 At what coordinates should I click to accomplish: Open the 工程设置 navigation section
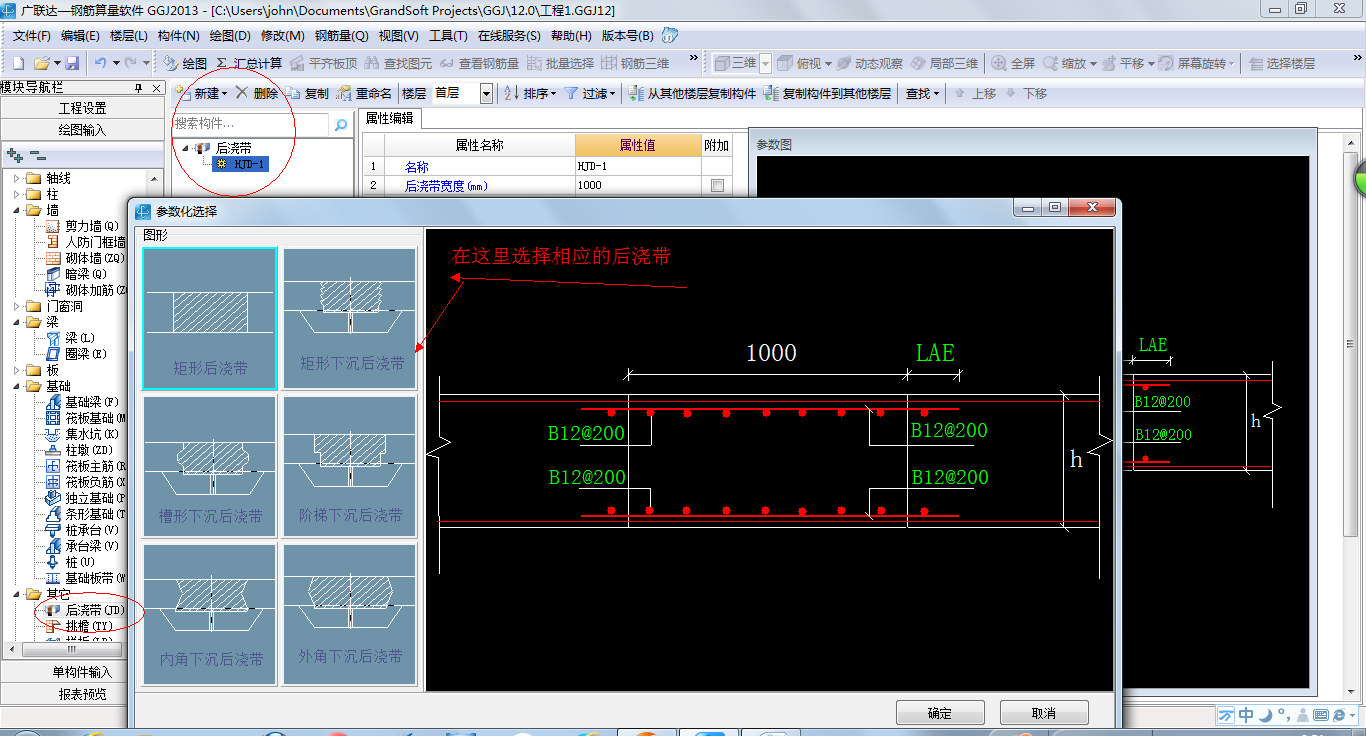[x=82, y=108]
